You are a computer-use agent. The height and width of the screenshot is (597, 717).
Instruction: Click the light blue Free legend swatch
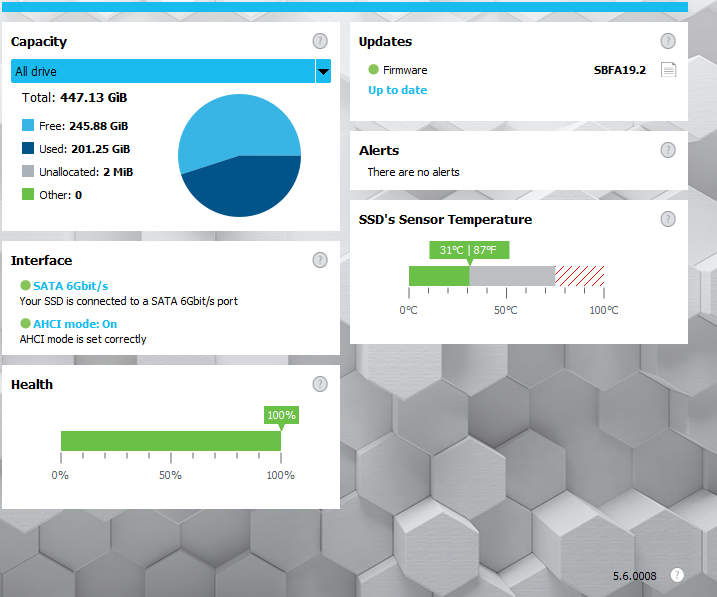pos(28,125)
